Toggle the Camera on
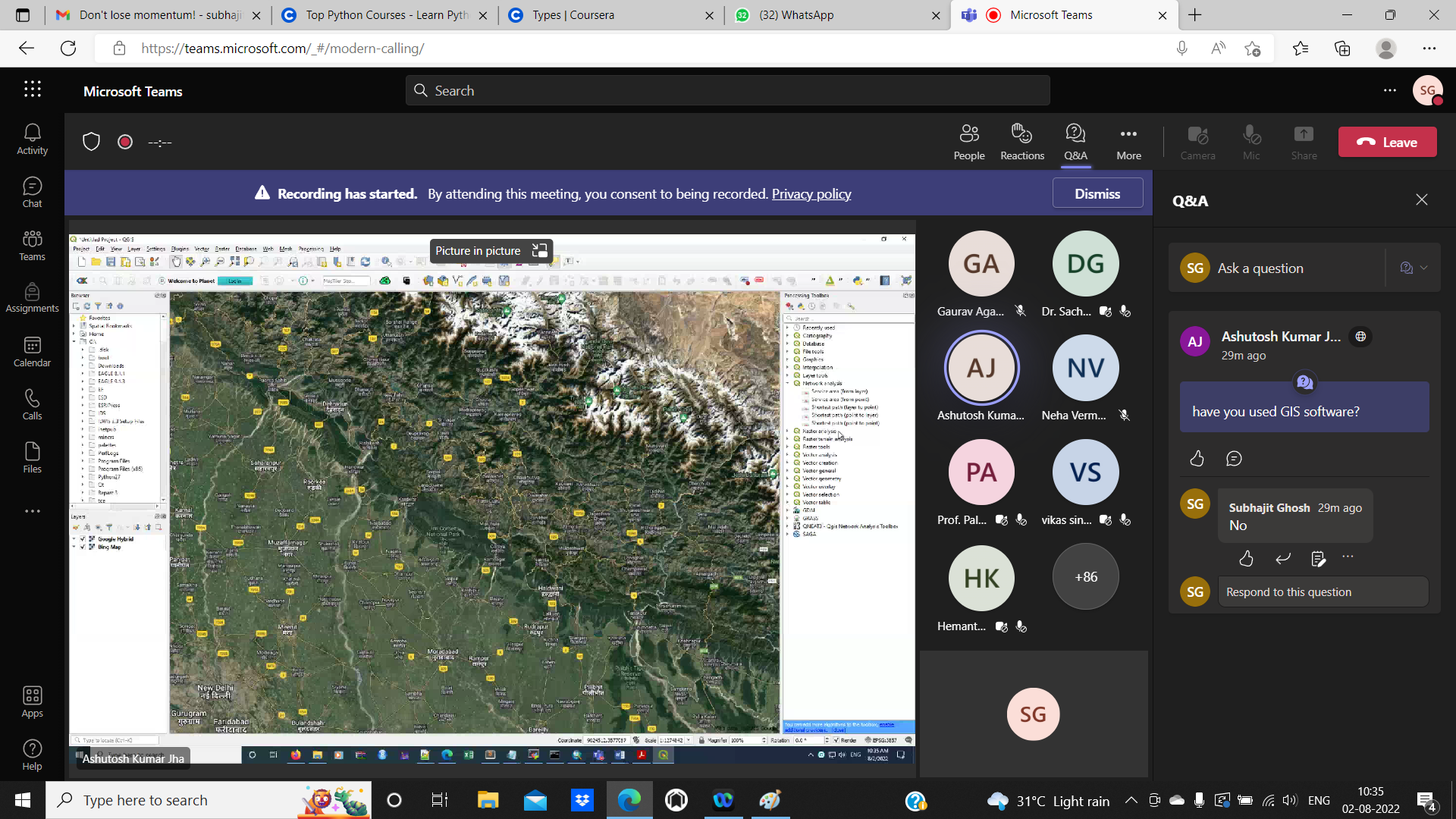 [1197, 142]
